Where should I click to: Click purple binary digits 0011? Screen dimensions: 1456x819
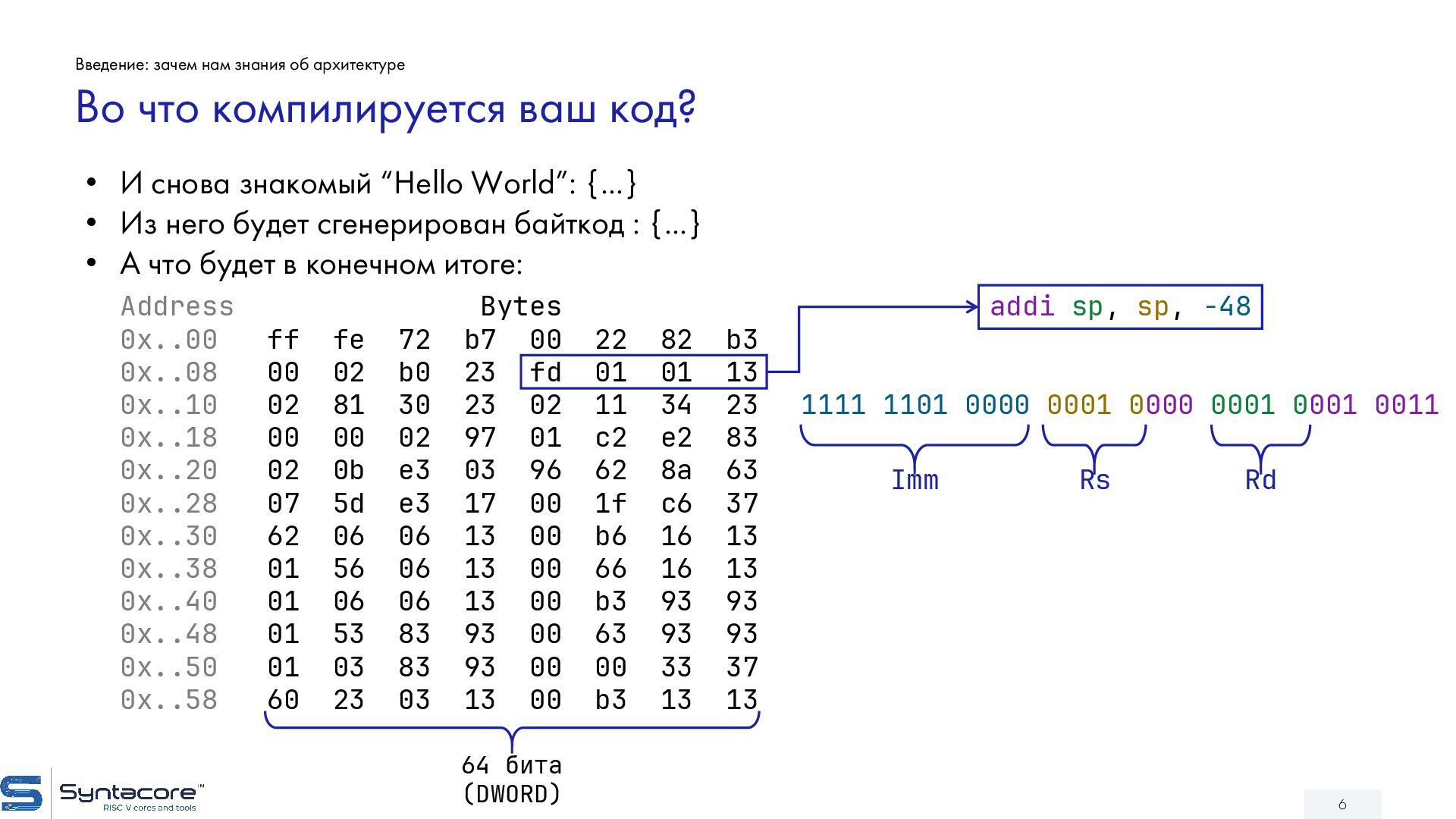[x=1407, y=405]
